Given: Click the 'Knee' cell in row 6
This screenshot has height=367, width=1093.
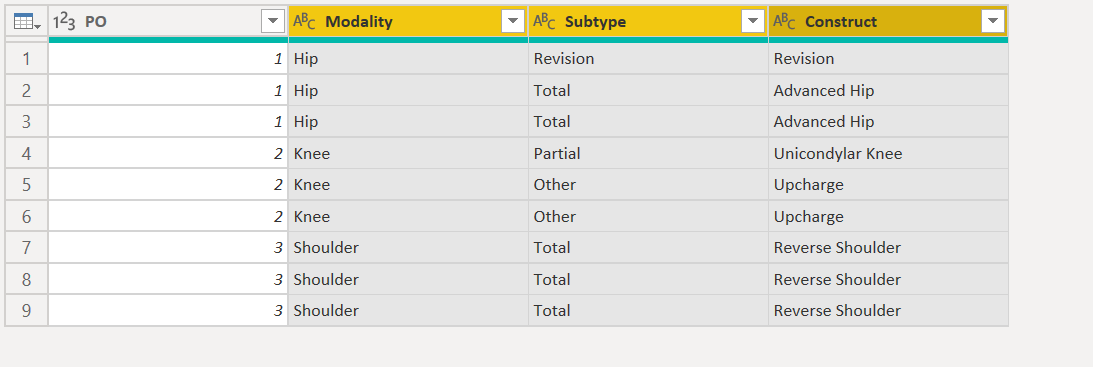Looking at the screenshot, I should pyautogui.click(x=408, y=216).
